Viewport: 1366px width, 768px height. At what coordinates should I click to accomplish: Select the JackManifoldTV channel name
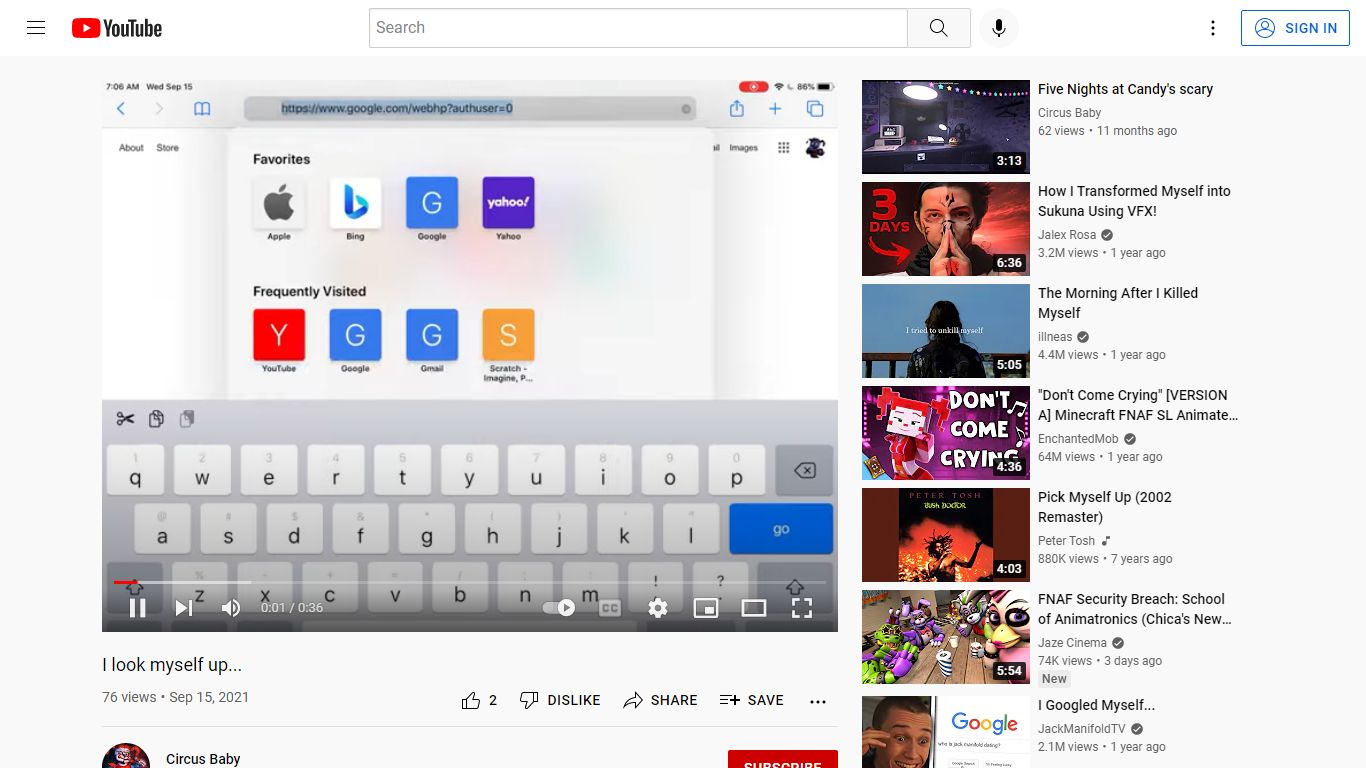pos(1082,729)
